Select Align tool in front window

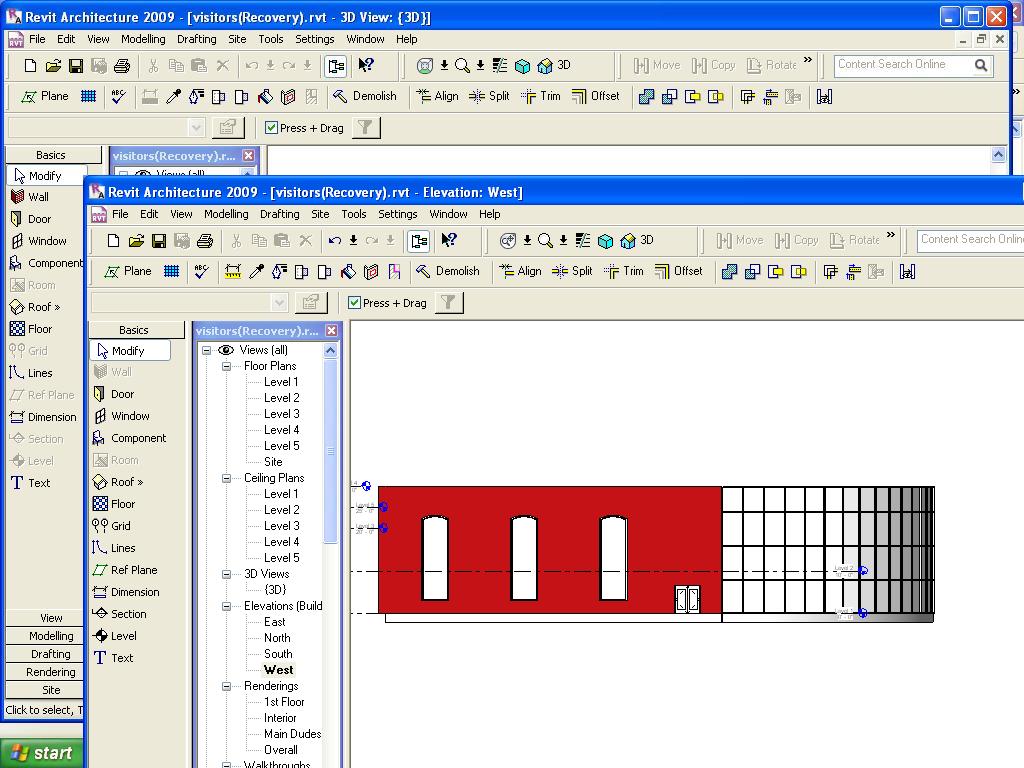click(520, 271)
